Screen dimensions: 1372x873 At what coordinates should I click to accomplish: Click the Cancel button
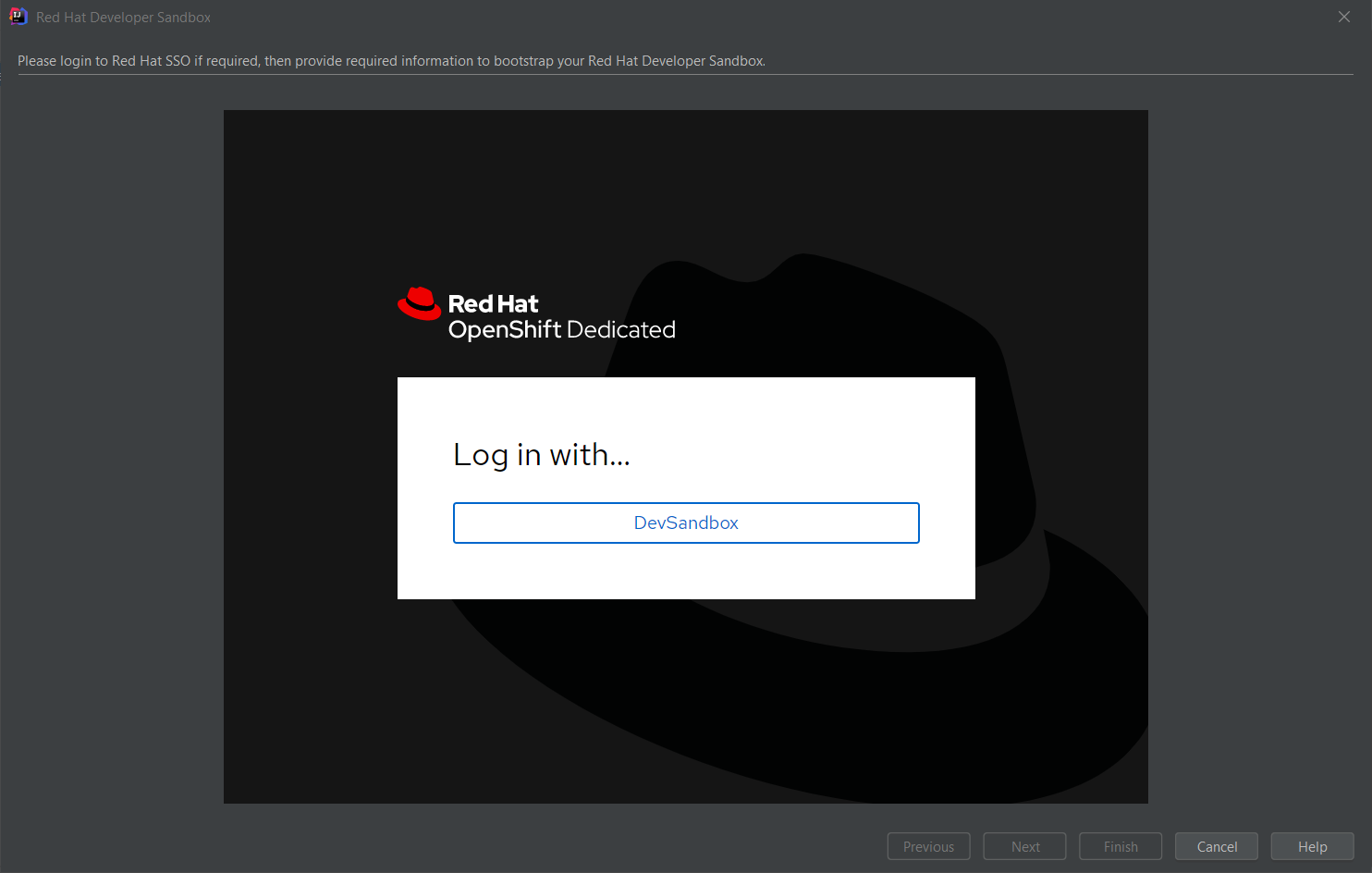pos(1217,846)
